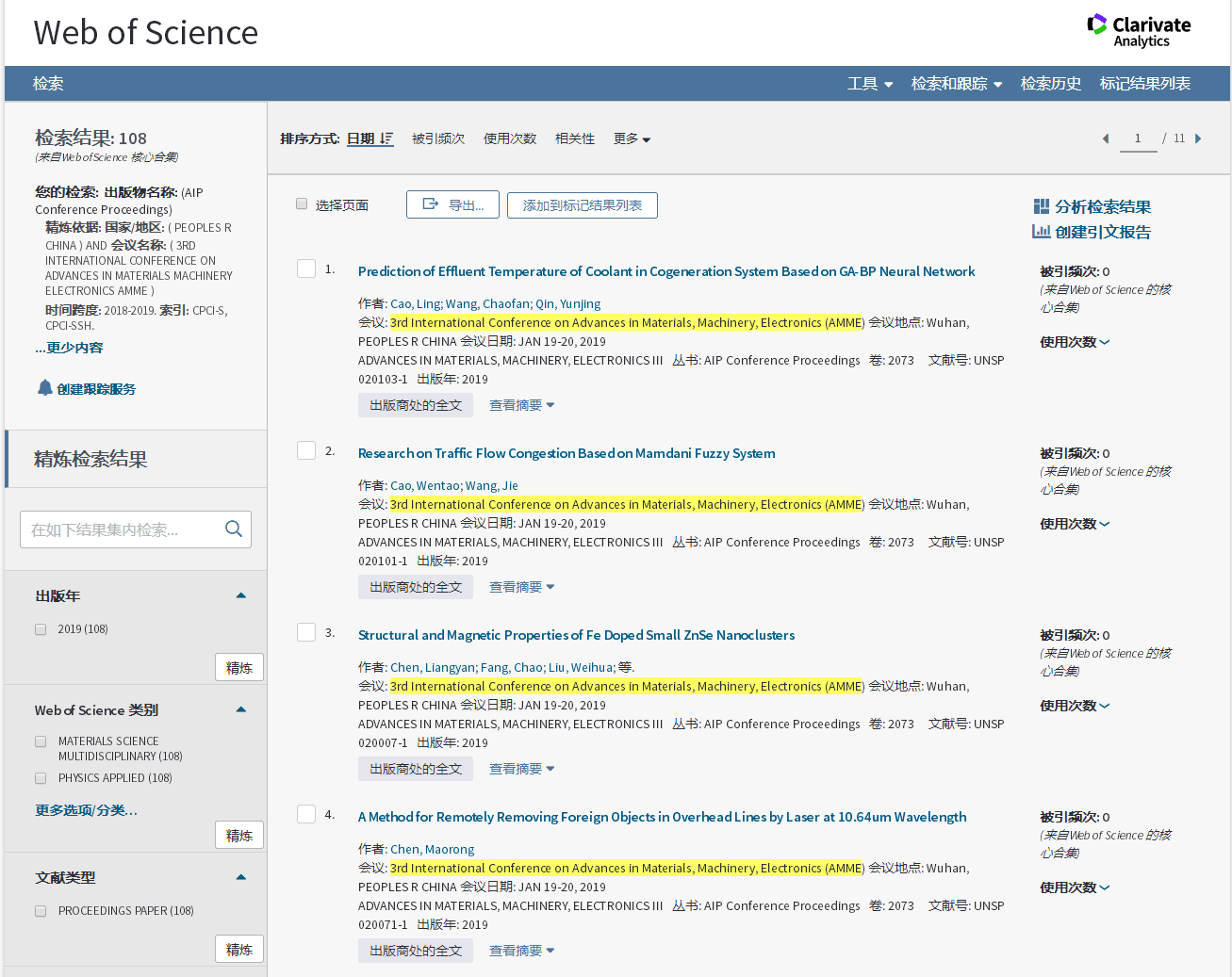The image size is (1232, 977).
Task: Collapse the Web of Science 类别 section
Action: click(240, 709)
